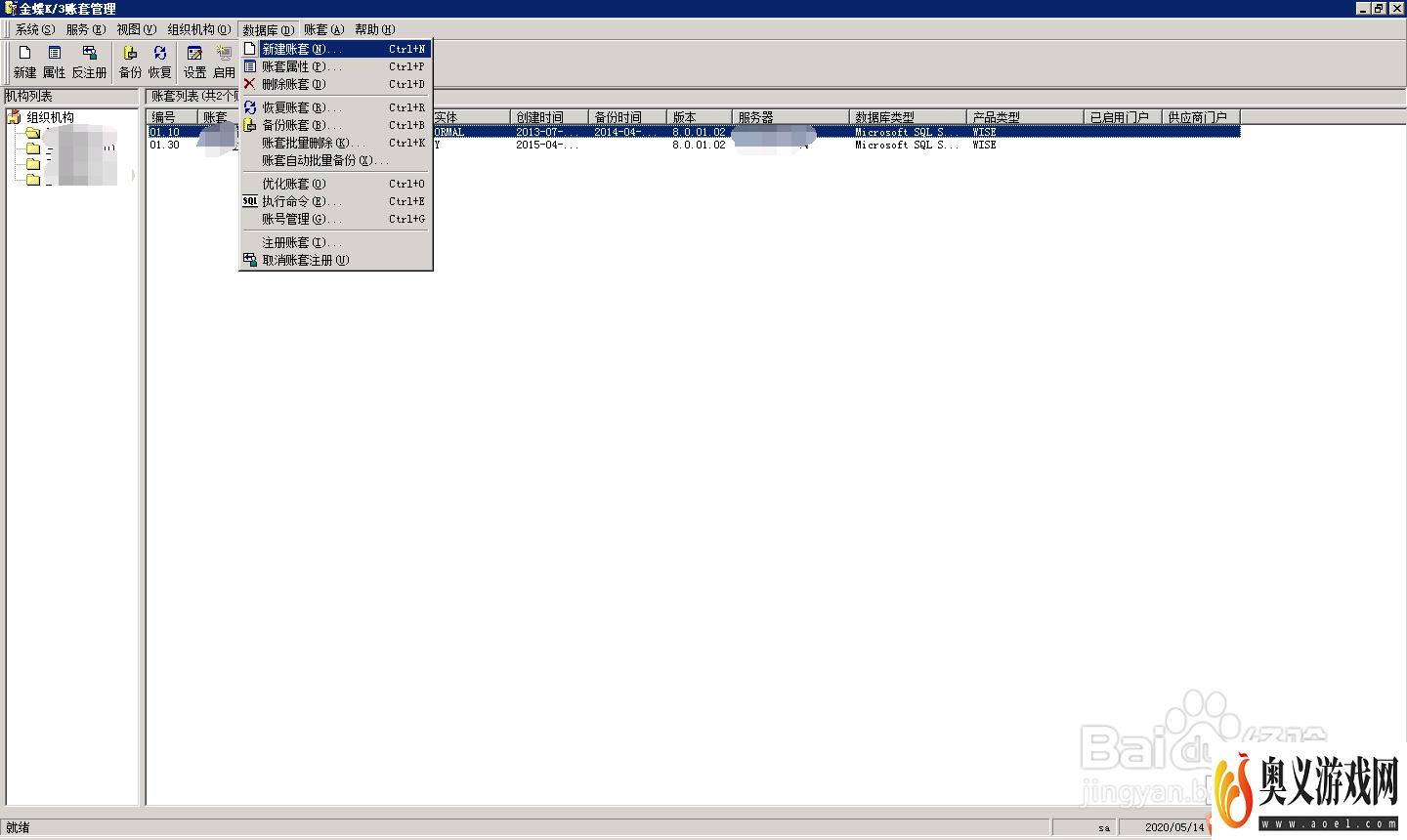
Task: Choose 删除账套 menu entry
Action: coord(335,84)
